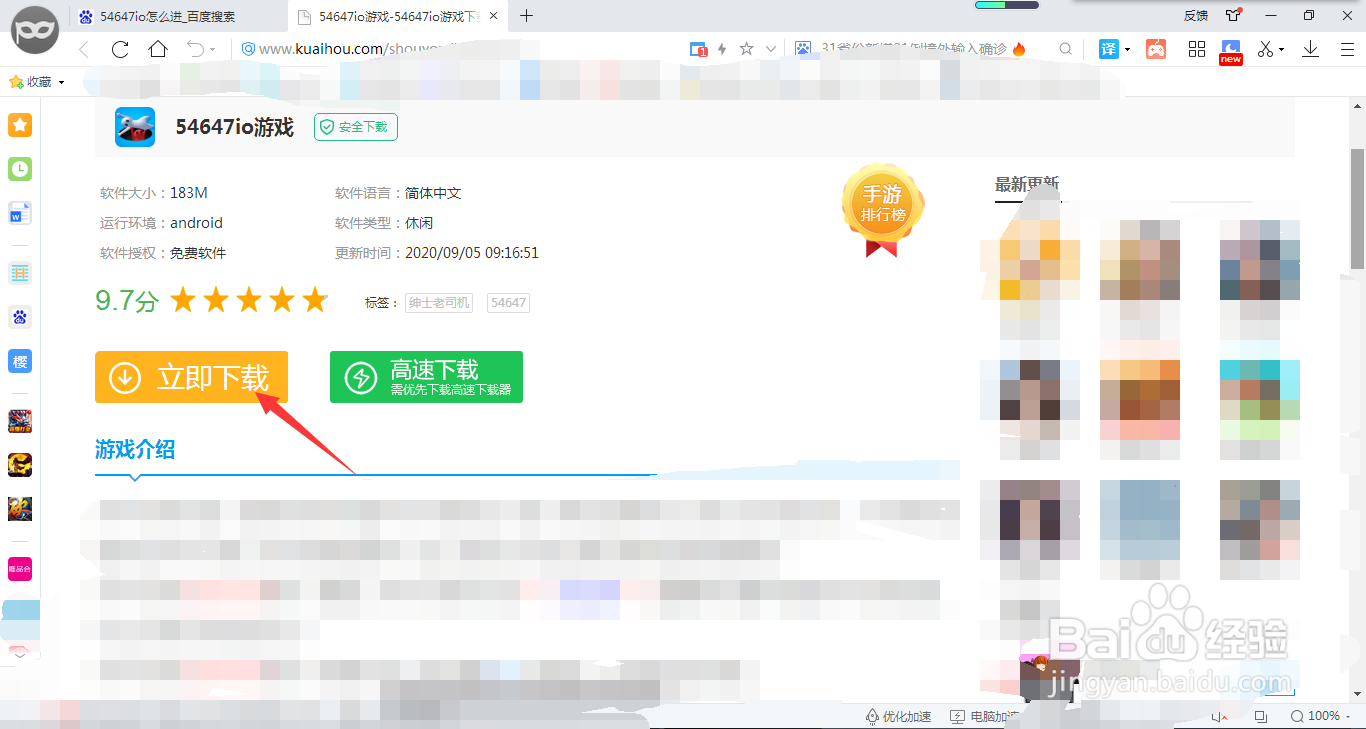1366x729 pixels.
Task: Click the page vertical scrollbar thumb
Action: (1357, 208)
